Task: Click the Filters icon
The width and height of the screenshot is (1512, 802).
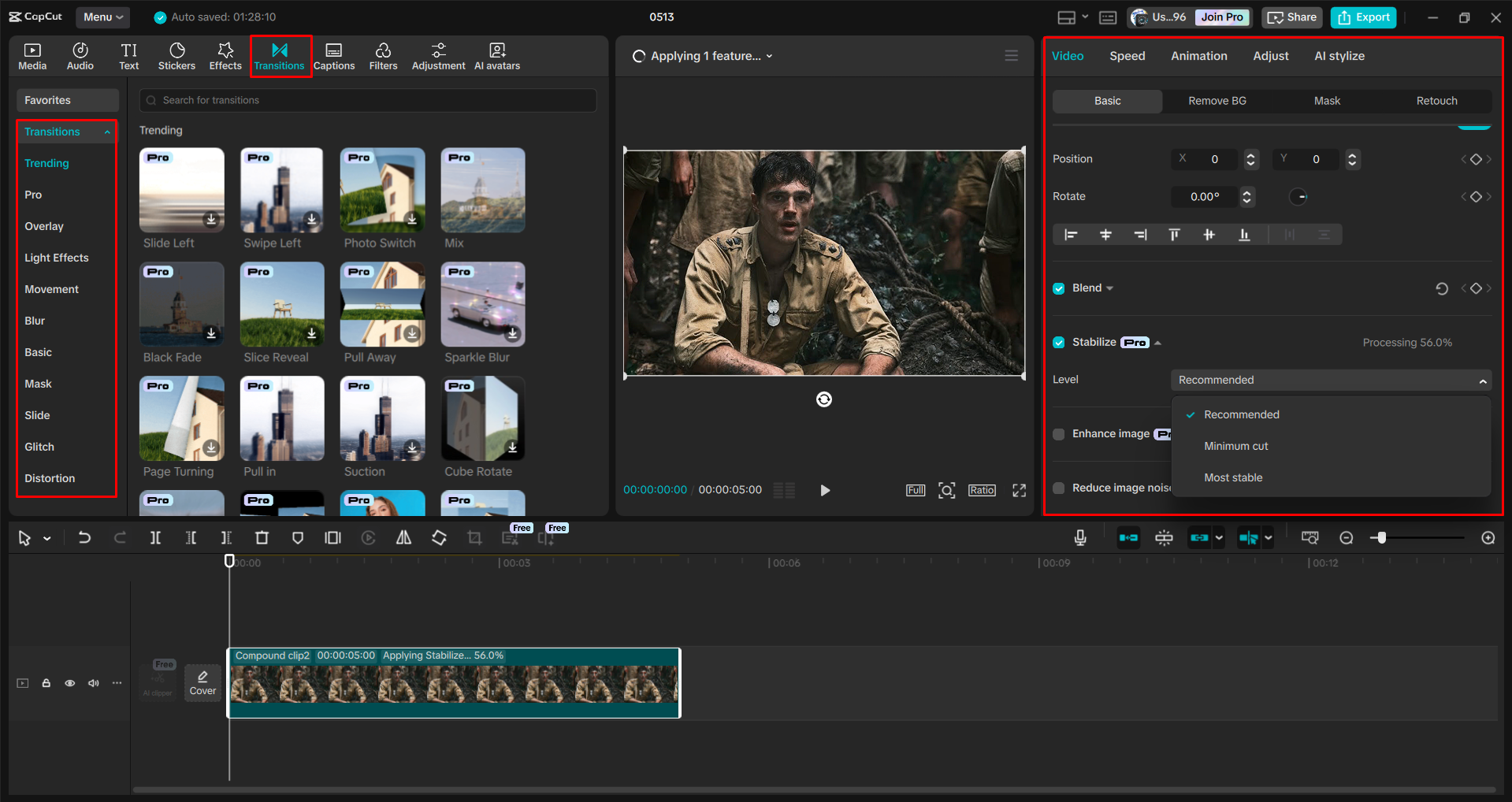Action: pos(383,55)
